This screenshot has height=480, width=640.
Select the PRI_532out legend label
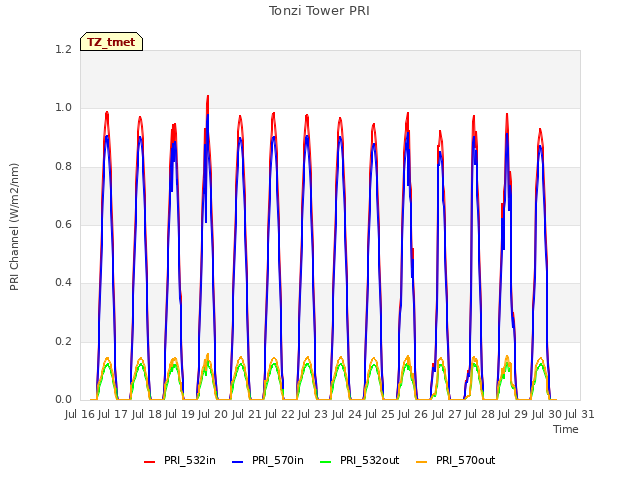(x=370, y=460)
